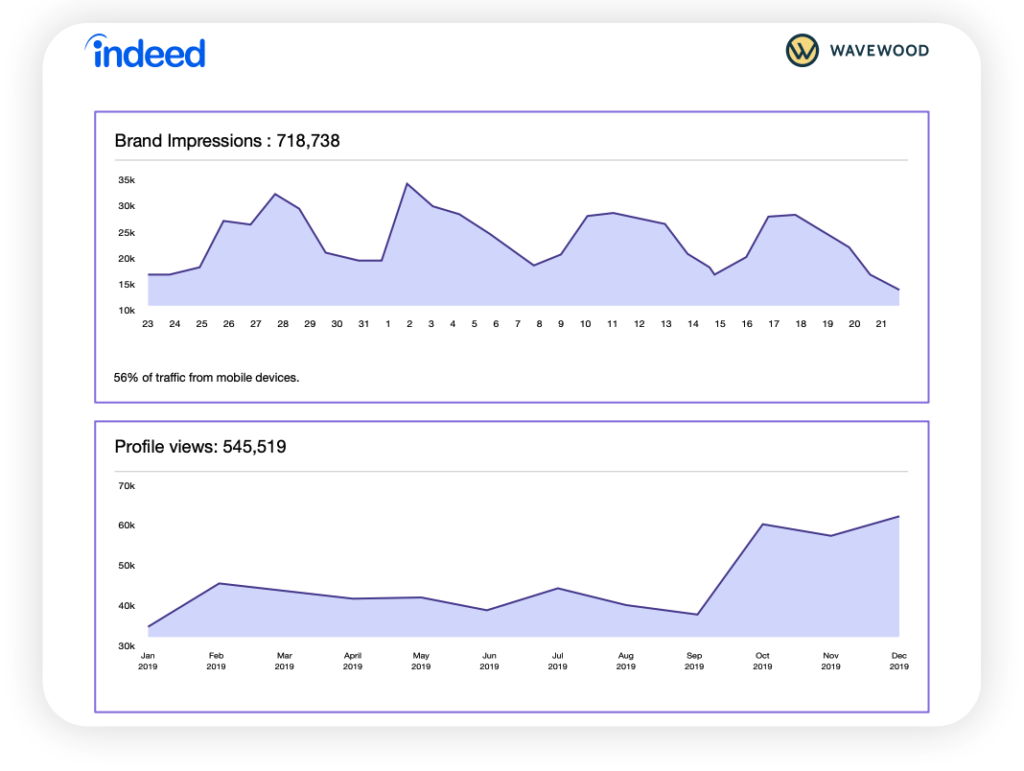Click the 10k baseline label
The width and height of the screenshot is (1024, 771).
(125, 310)
